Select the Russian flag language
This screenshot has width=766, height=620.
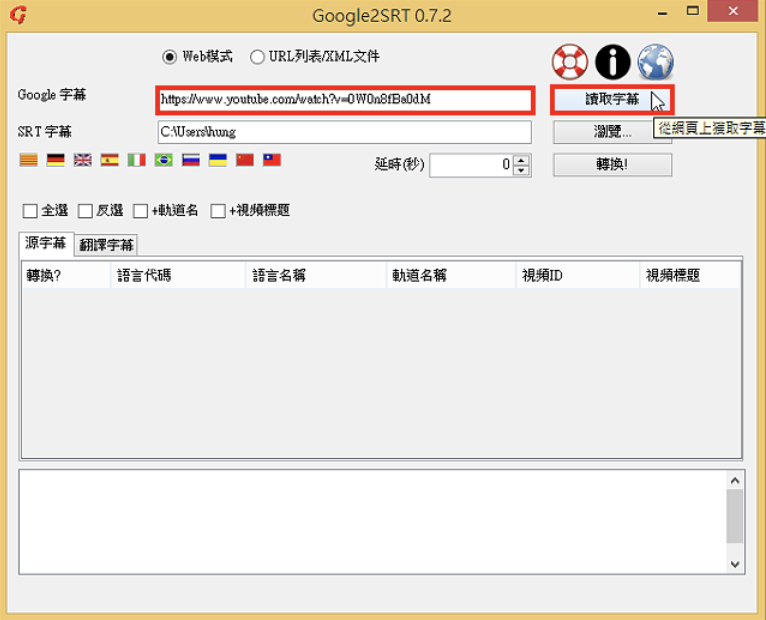191,160
